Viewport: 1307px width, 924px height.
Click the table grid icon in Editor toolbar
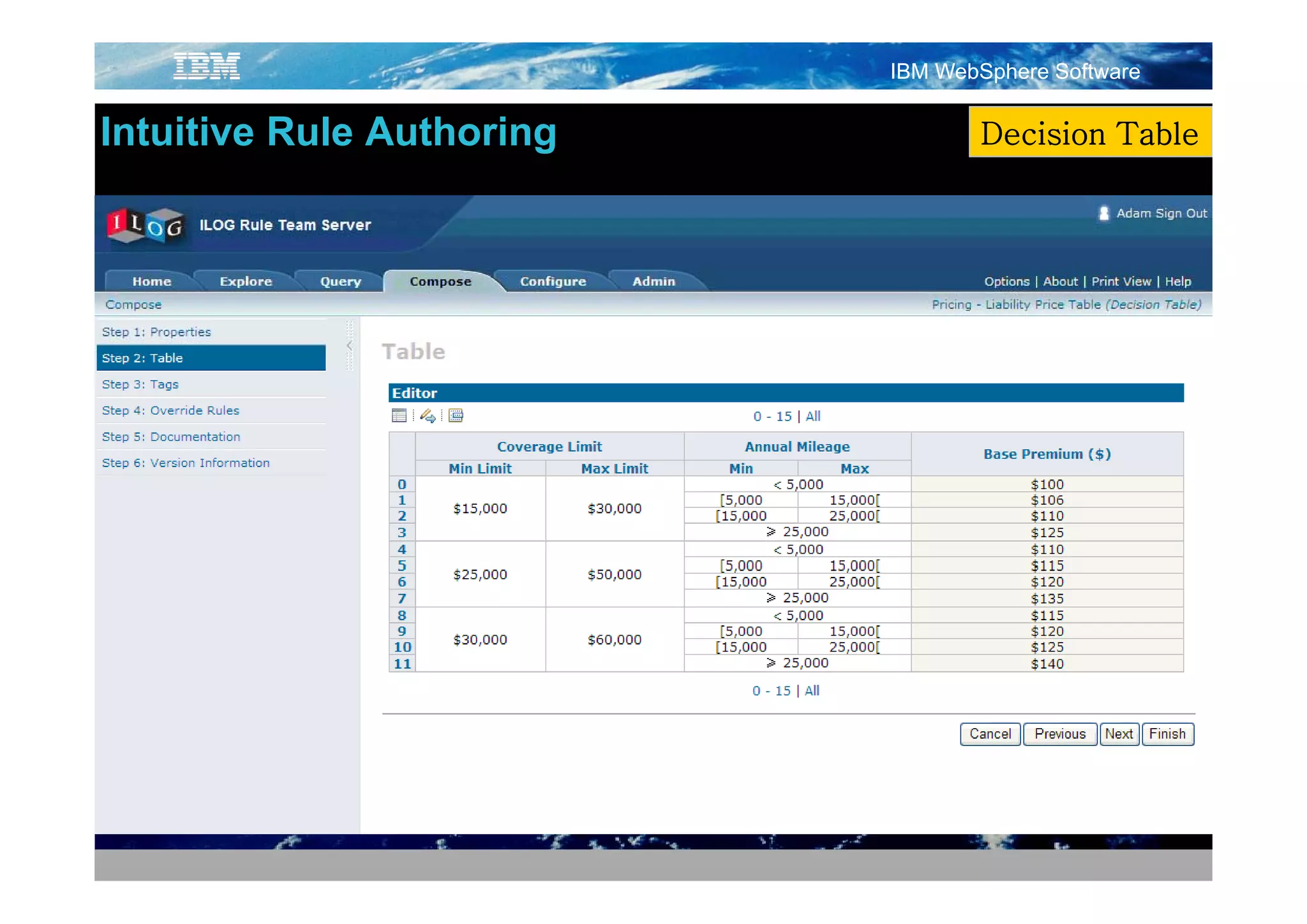click(x=399, y=415)
